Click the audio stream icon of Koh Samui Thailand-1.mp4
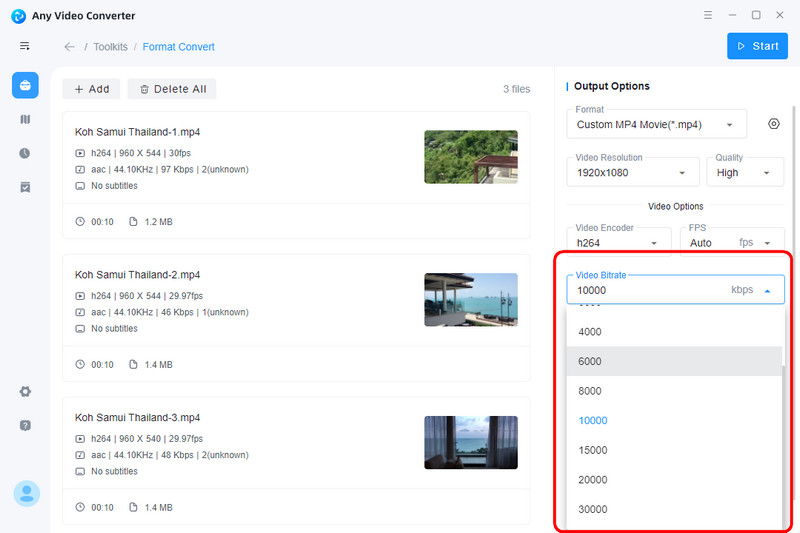Image resolution: width=800 pixels, height=533 pixels. point(80,169)
